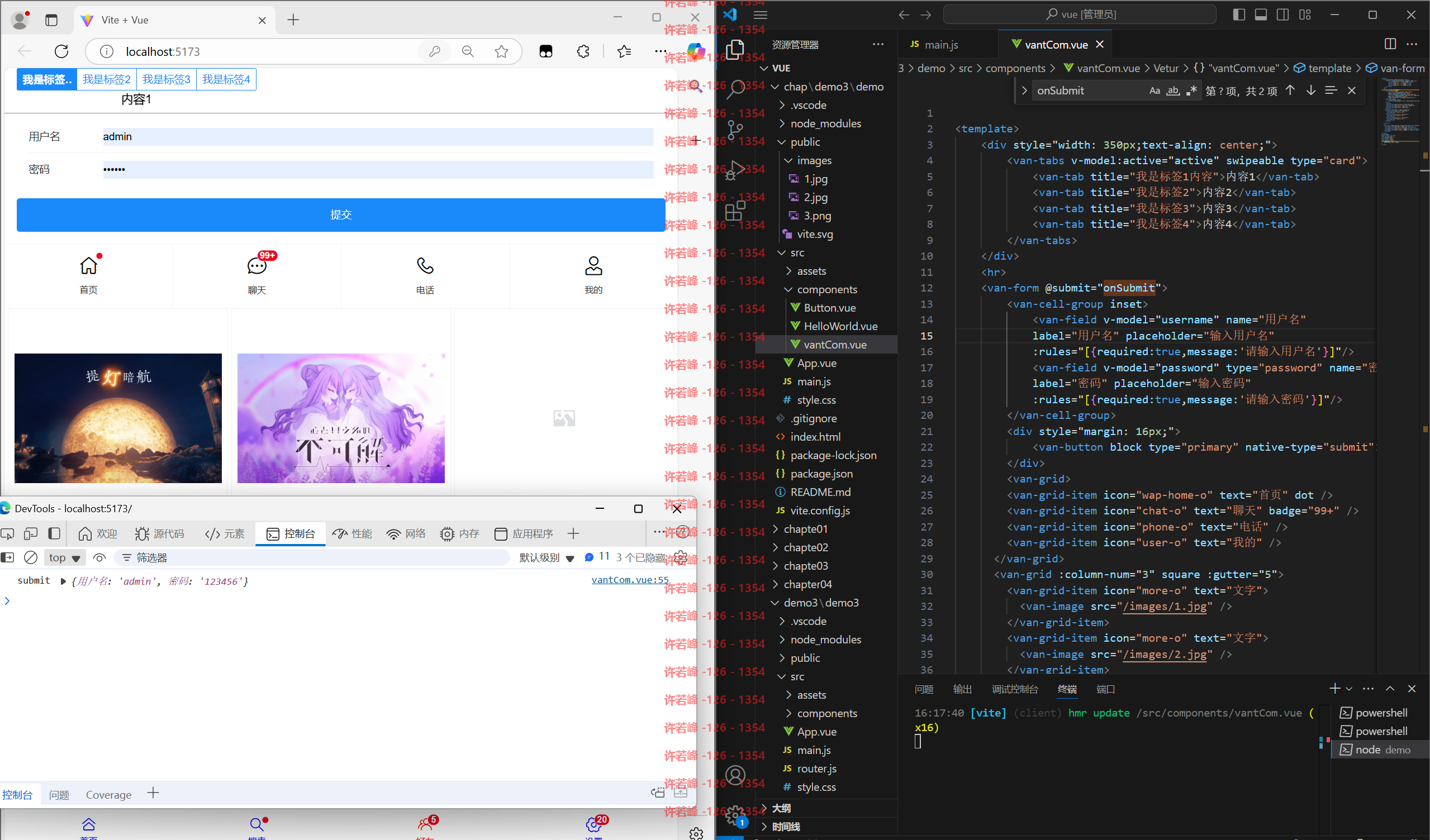The width and height of the screenshot is (1430, 840).
Task: Jump to next onSubmit match
Action: point(1311,90)
